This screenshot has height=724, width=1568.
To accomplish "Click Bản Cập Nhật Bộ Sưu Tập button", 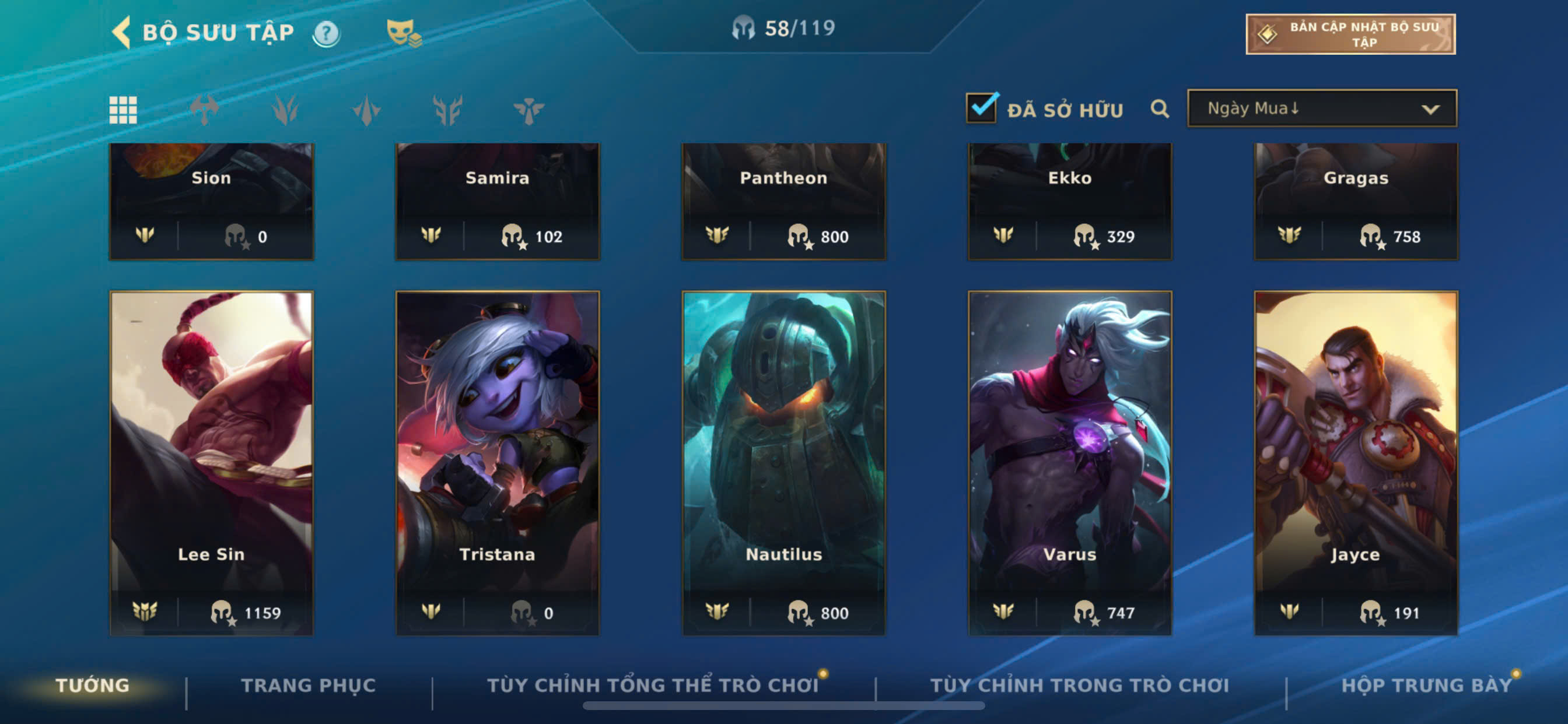I will (1350, 34).
